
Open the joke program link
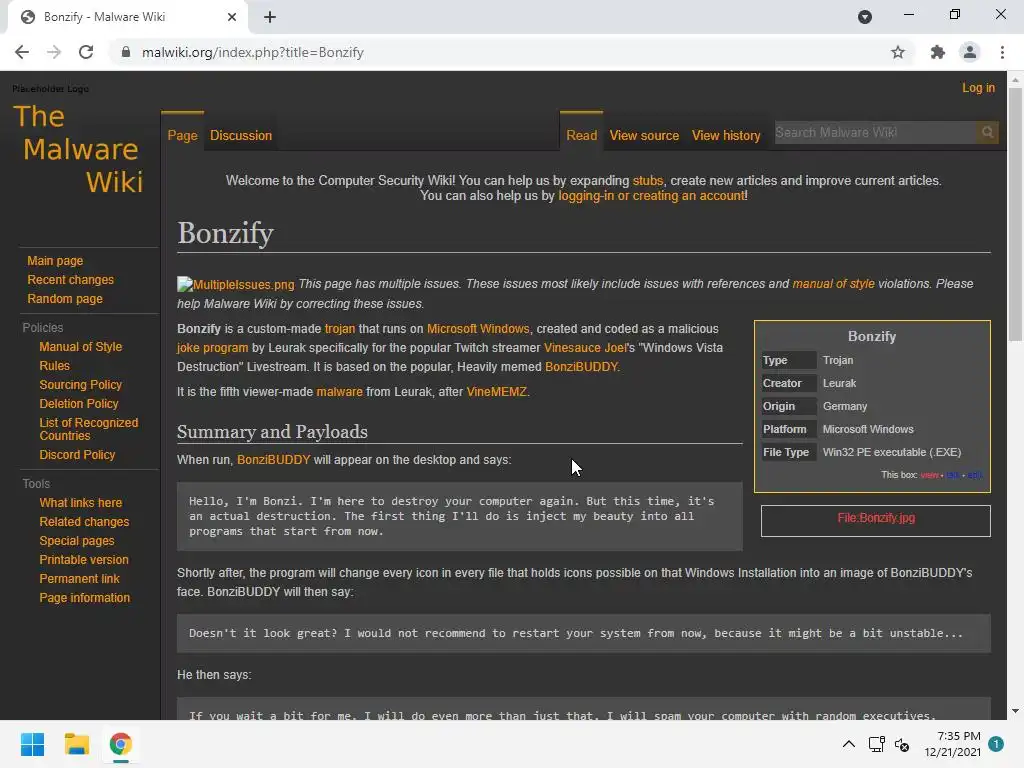212,348
